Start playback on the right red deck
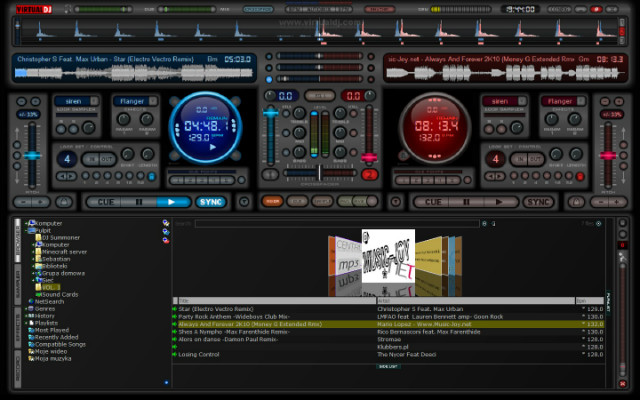640x400 pixels. pyautogui.click(x=500, y=202)
